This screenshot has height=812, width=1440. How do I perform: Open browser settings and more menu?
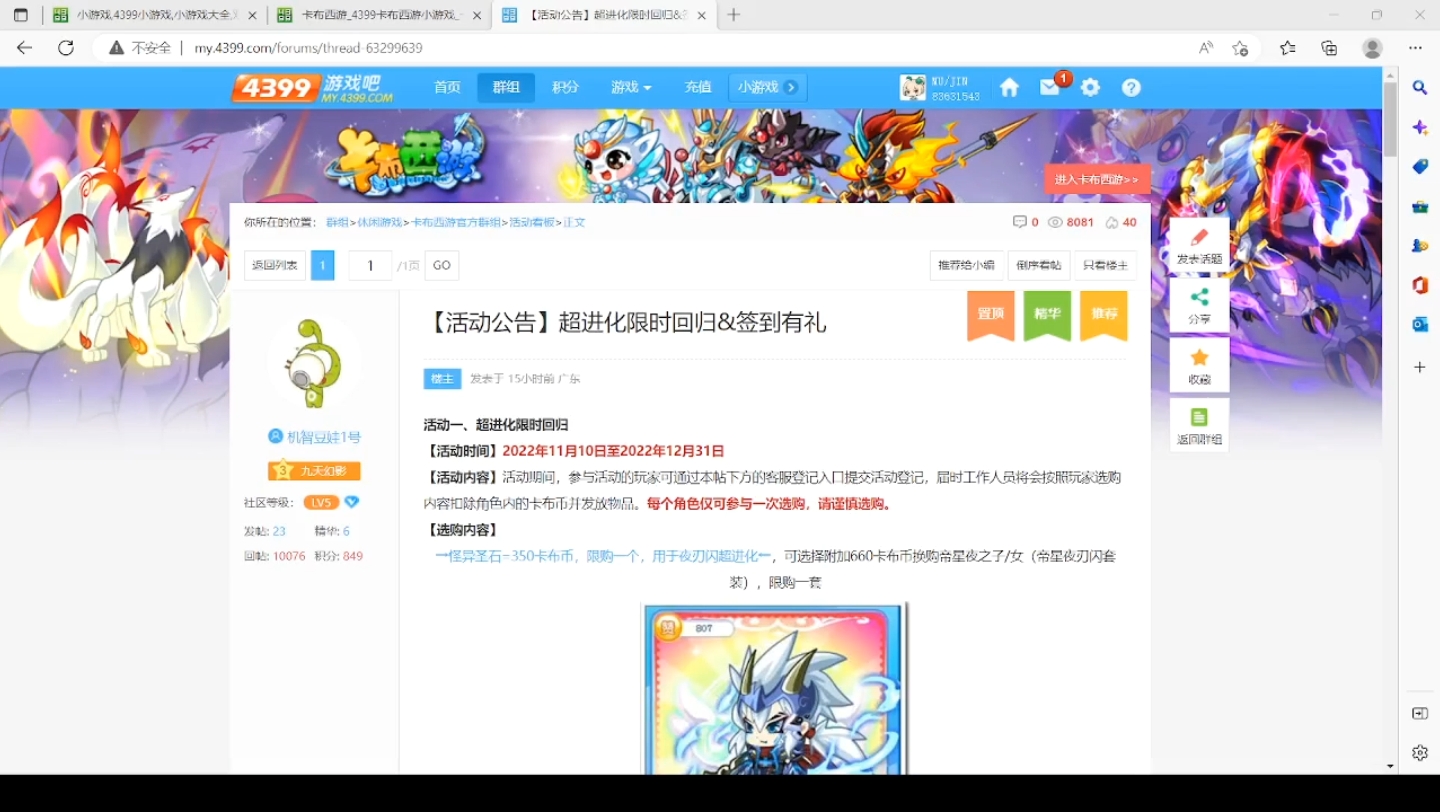coord(1415,48)
